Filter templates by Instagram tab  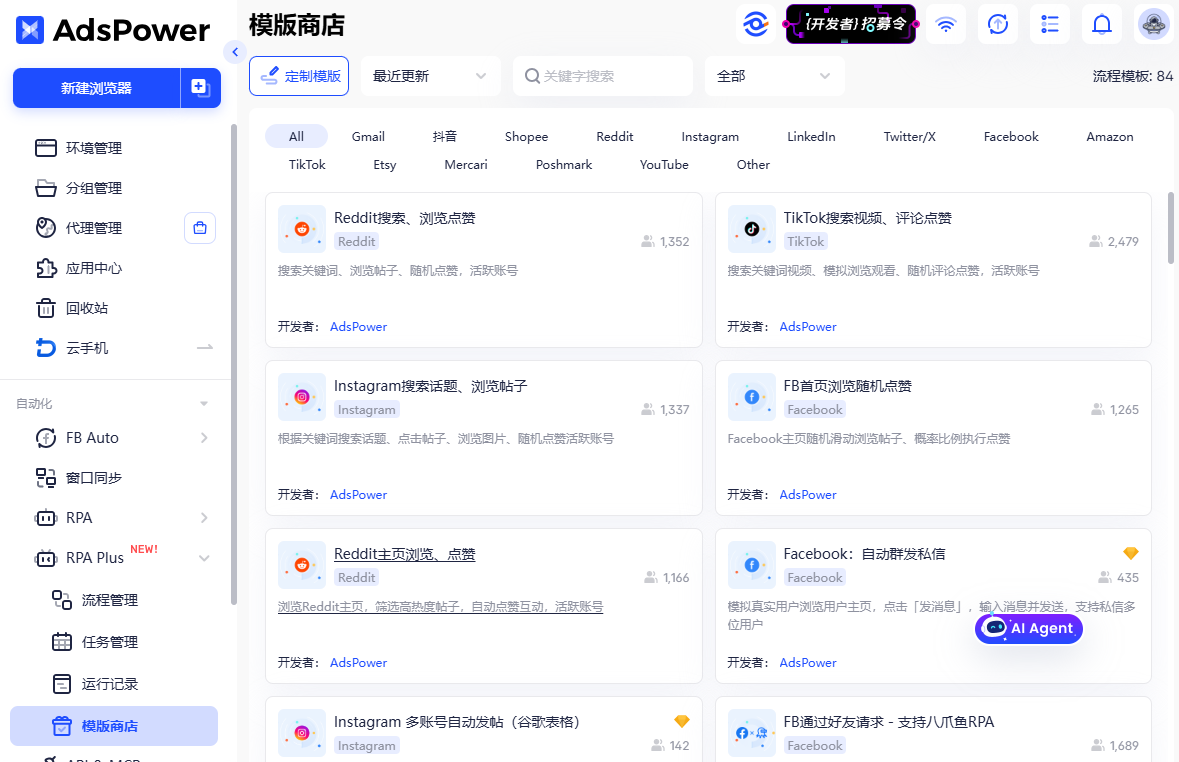(x=710, y=136)
